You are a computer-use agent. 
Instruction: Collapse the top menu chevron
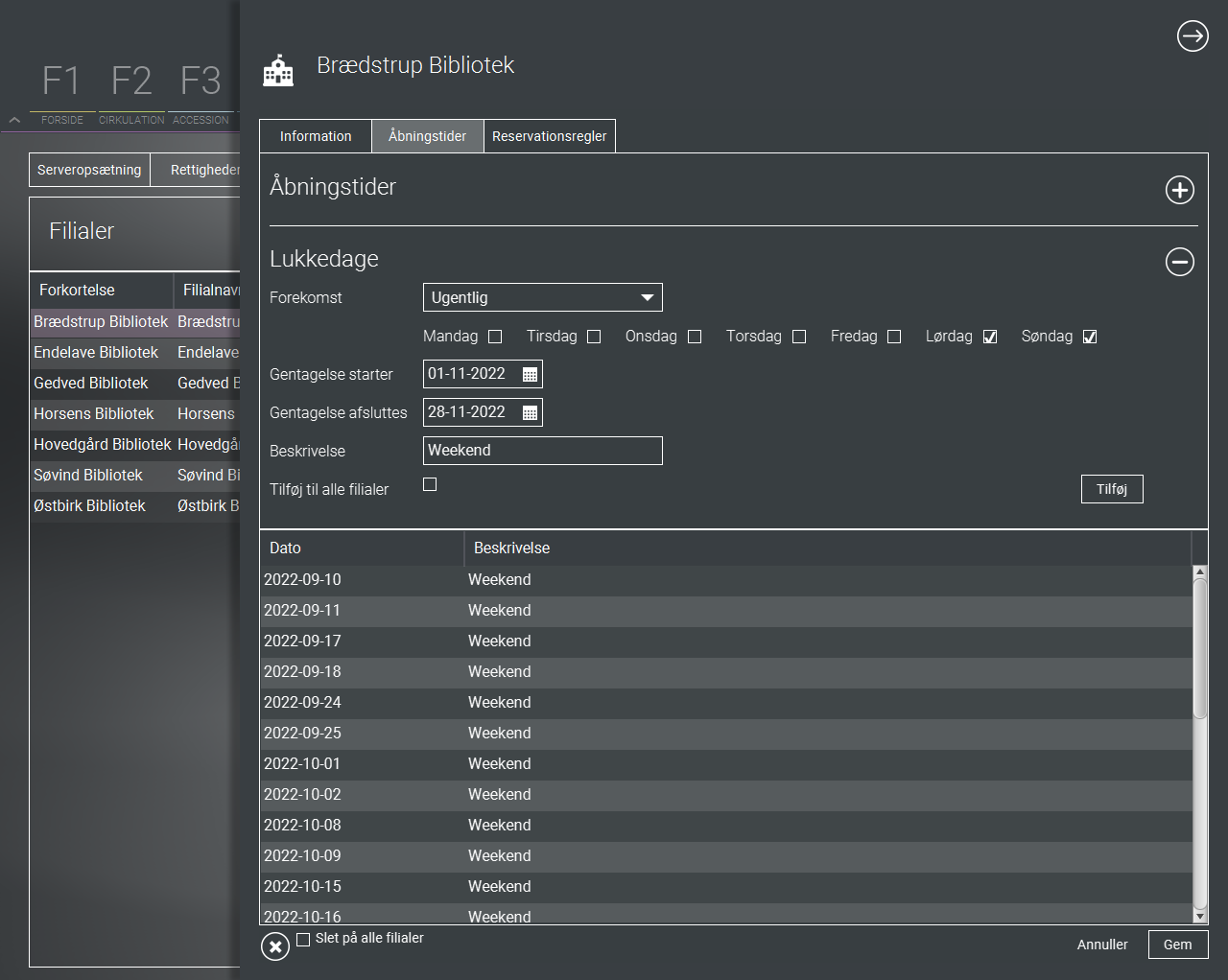[x=14, y=120]
